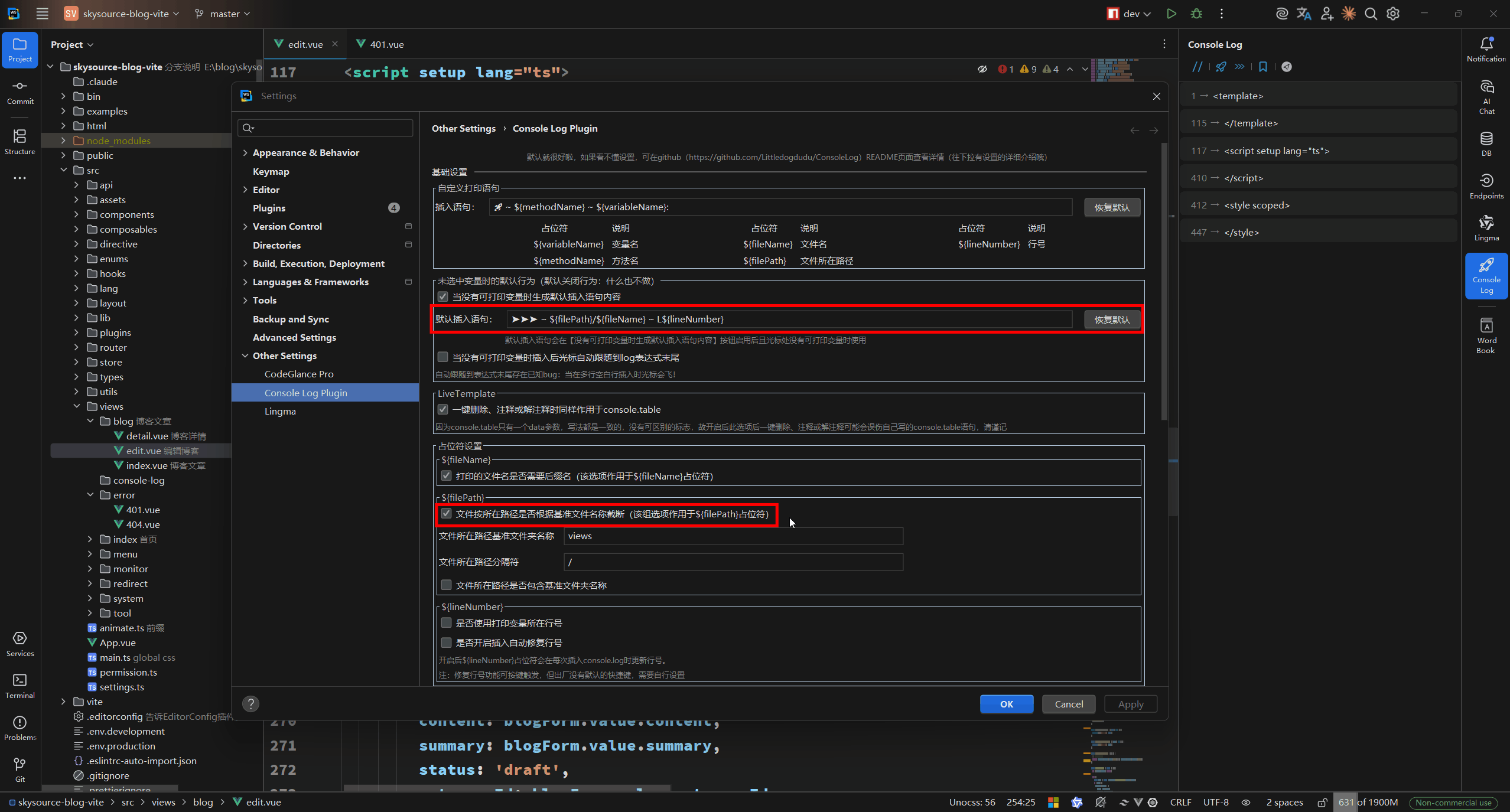Open the Git tool window
This screenshot has height=812, width=1510.
[20, 770]
